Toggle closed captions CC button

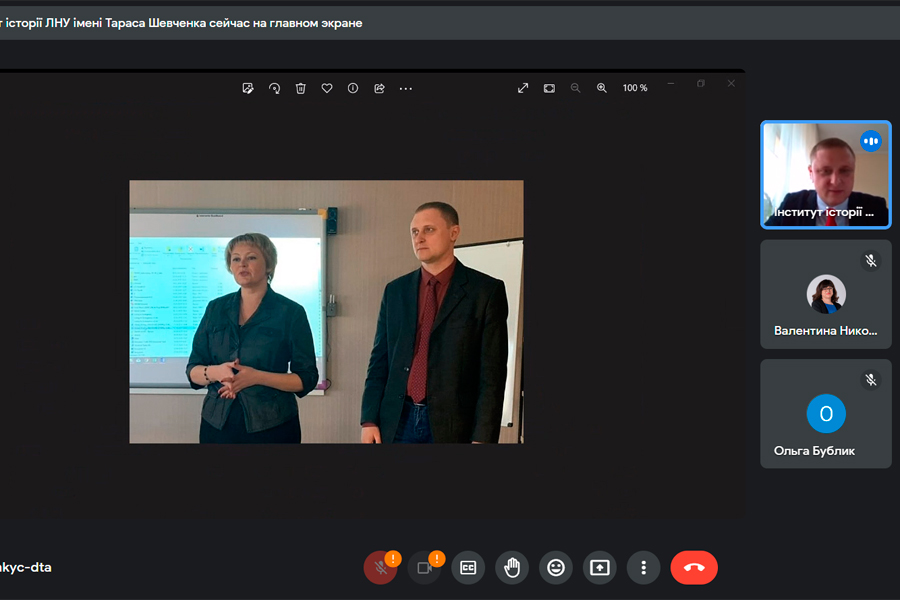click(x=468, y=568)
